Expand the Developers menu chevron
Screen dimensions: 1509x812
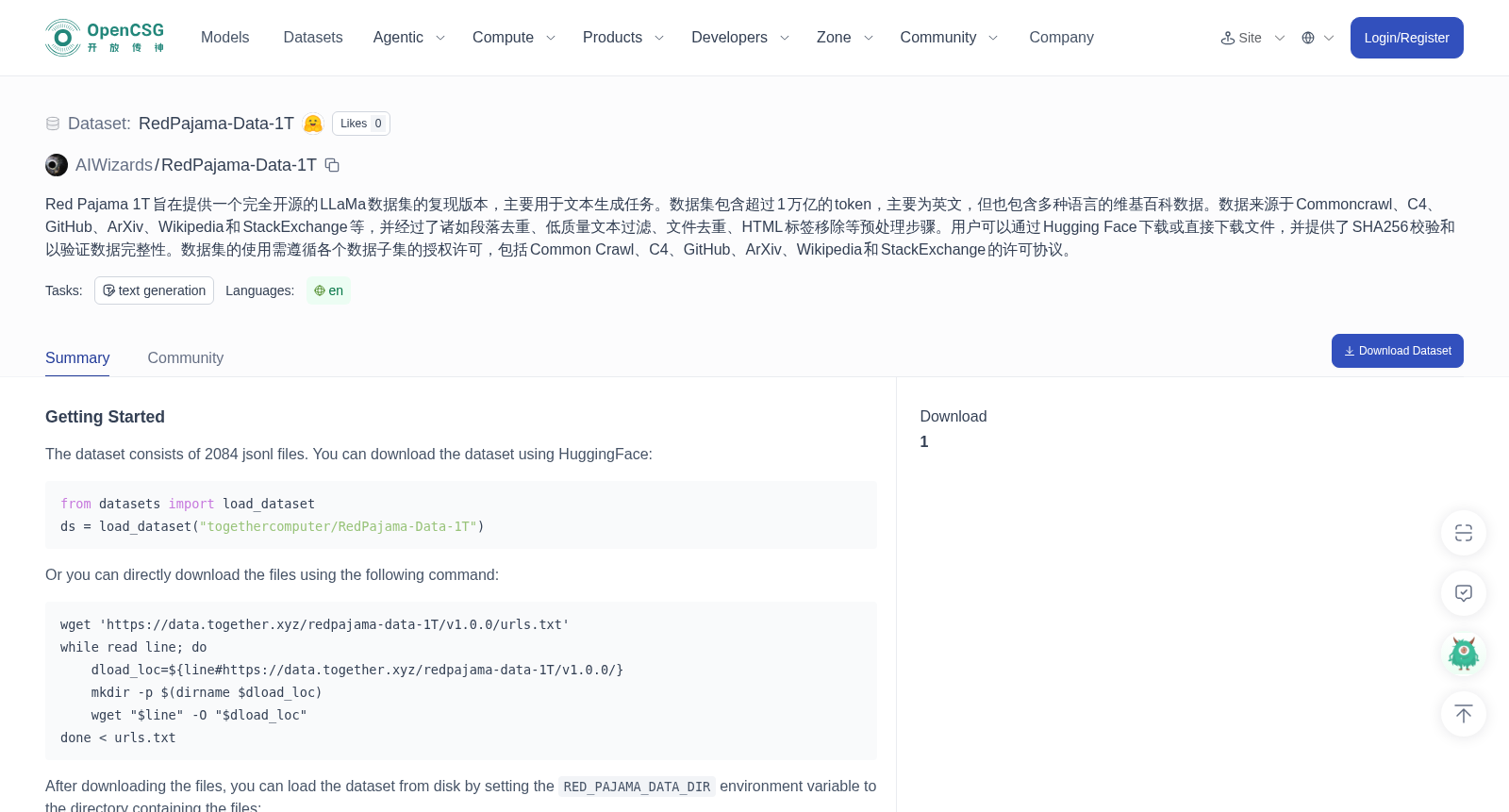tap(785, 38)
